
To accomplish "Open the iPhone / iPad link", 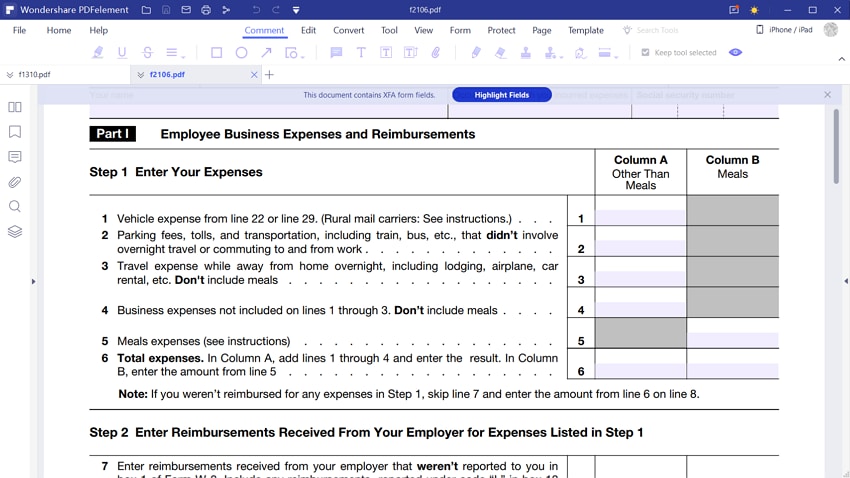I will [x=784, y=30].
